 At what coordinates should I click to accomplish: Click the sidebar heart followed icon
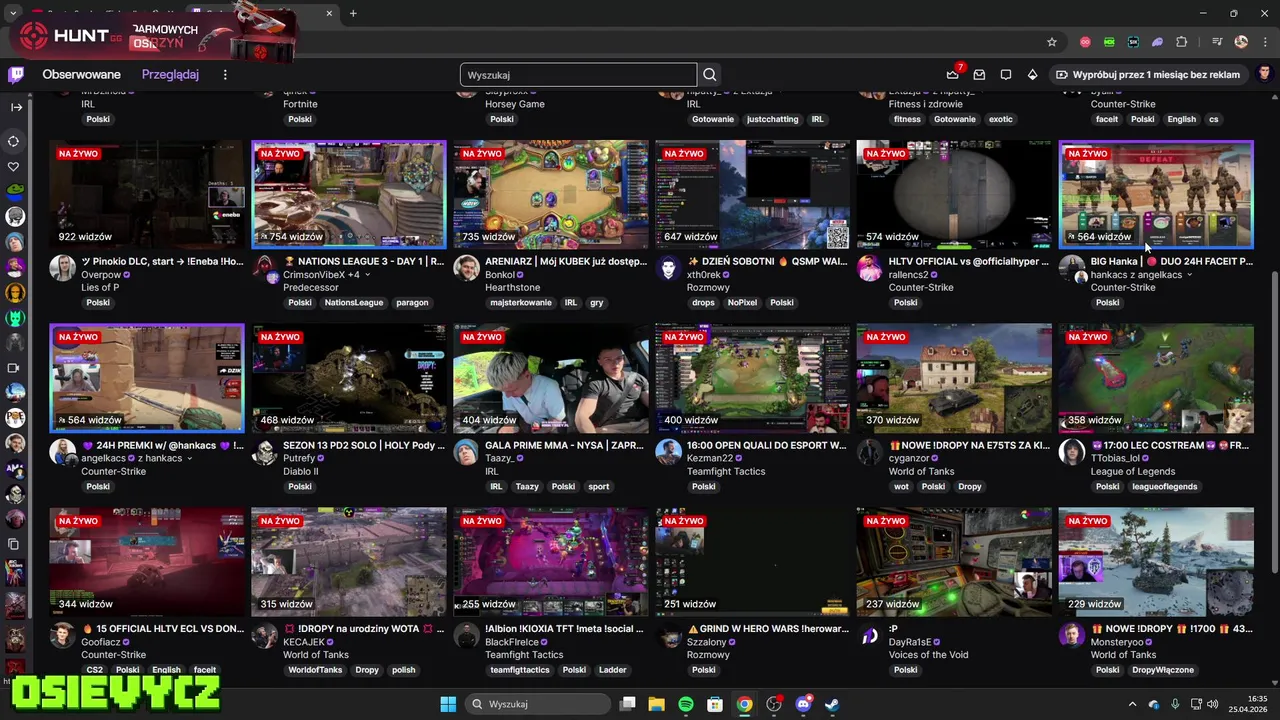click(14, 166)
